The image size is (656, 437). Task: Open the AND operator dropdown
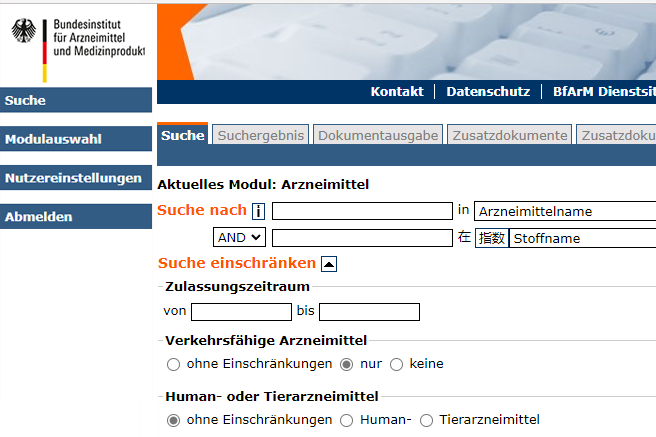(x=240, y=238)
